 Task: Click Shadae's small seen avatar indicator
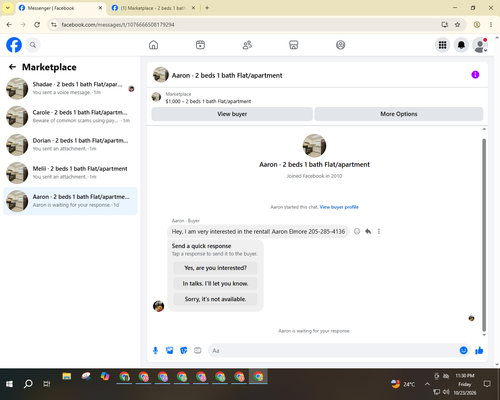pyautogui.click(x=131, y=89)
